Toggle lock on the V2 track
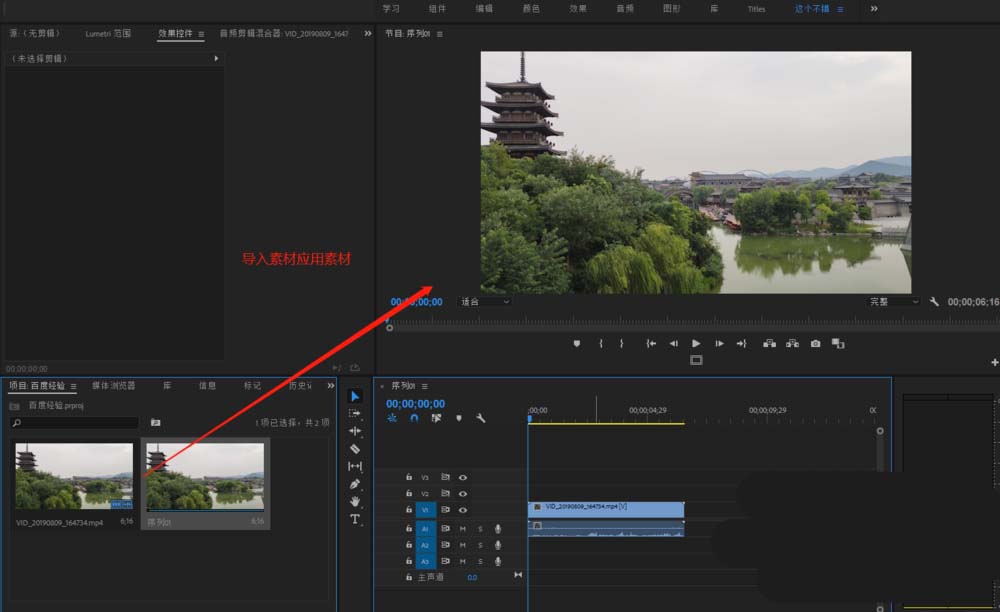Screen dimensions: 1000x612 pos(409,494)
